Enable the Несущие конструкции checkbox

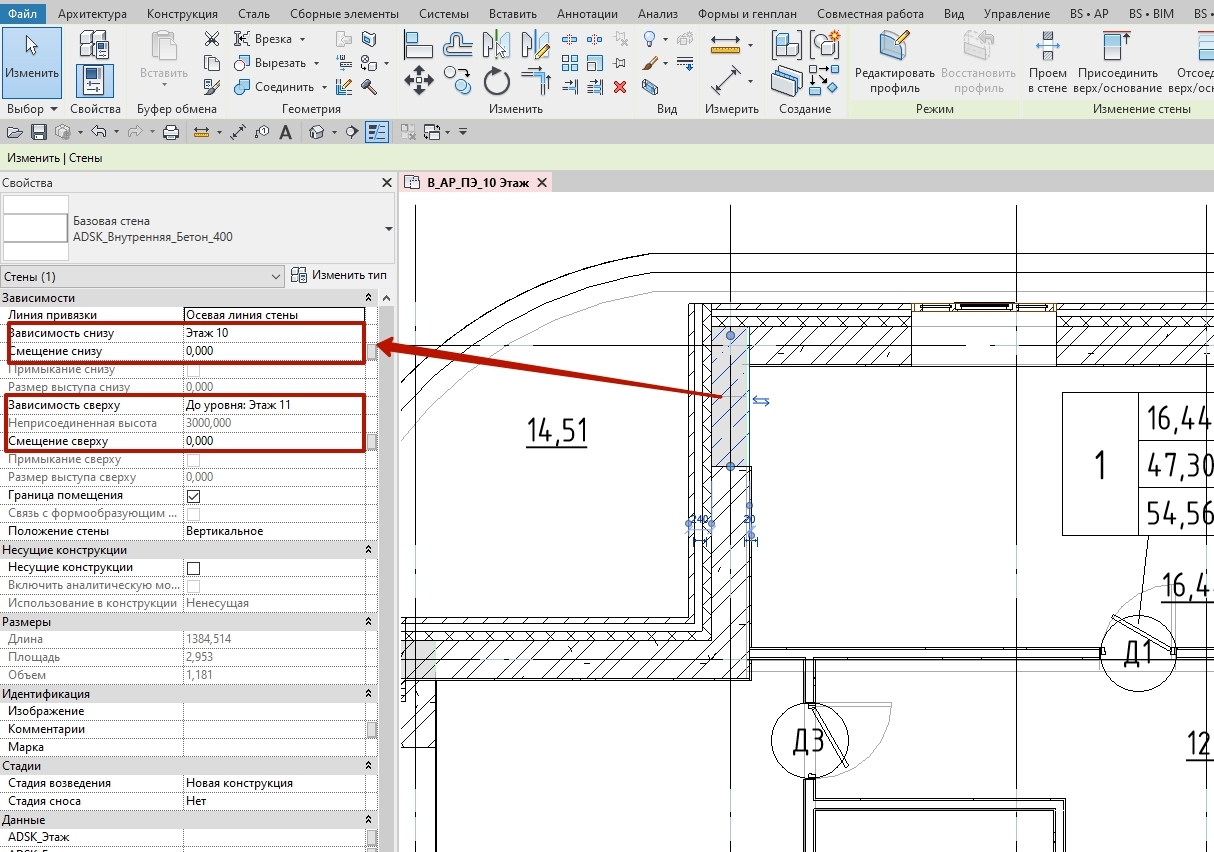[194, 568]
